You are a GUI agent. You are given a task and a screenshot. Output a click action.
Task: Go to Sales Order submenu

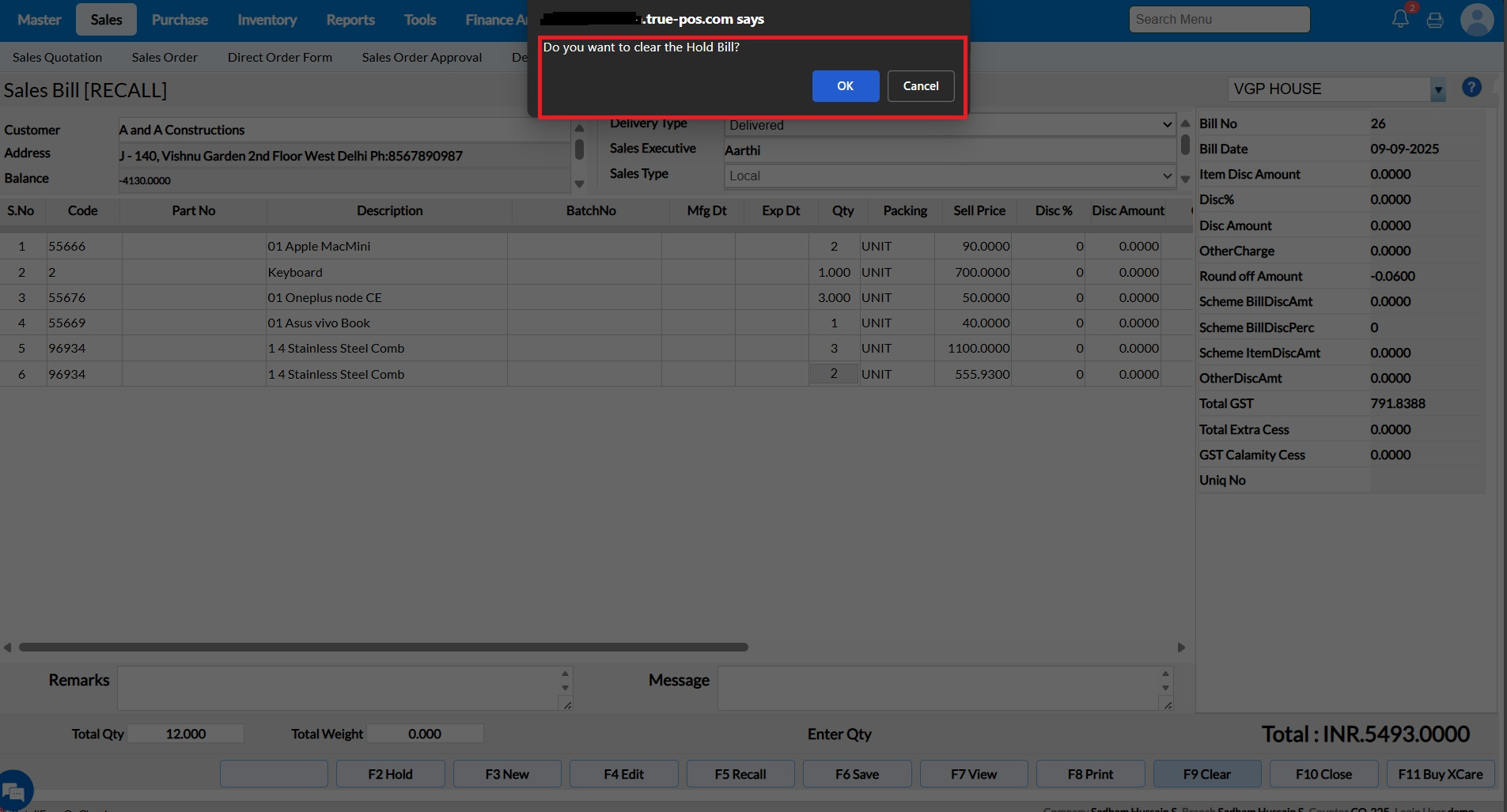pyautogui.click(x=165, y=57)
